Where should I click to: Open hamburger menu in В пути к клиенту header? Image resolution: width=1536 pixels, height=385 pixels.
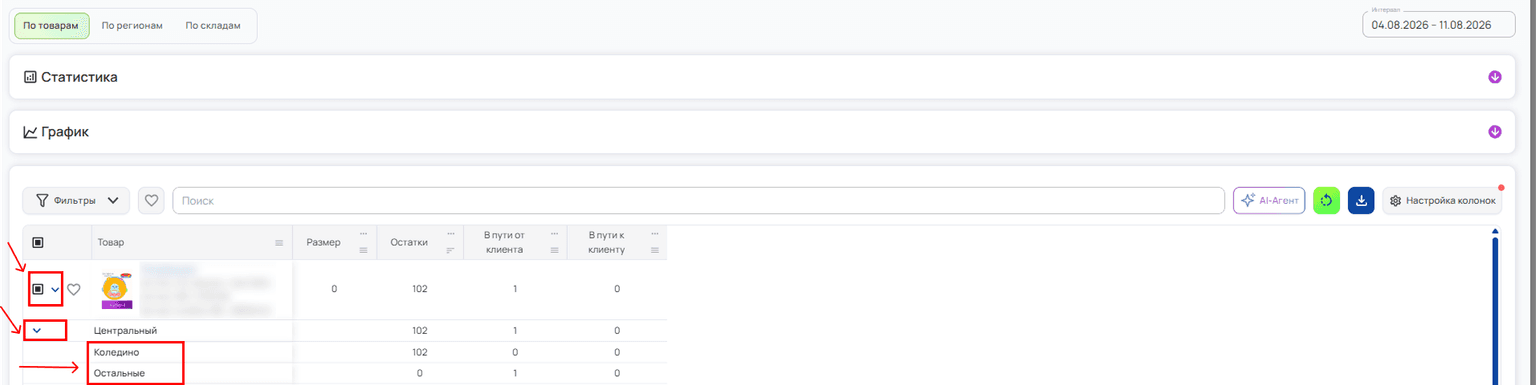[656, 250]
